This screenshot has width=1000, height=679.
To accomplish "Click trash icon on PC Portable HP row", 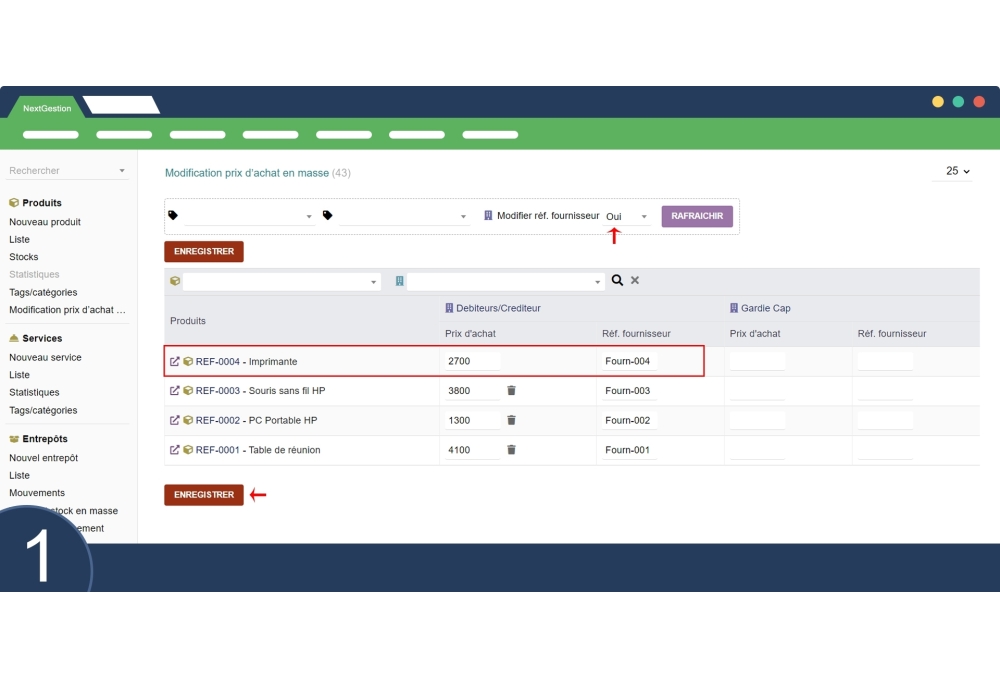I will coord(511,421).
